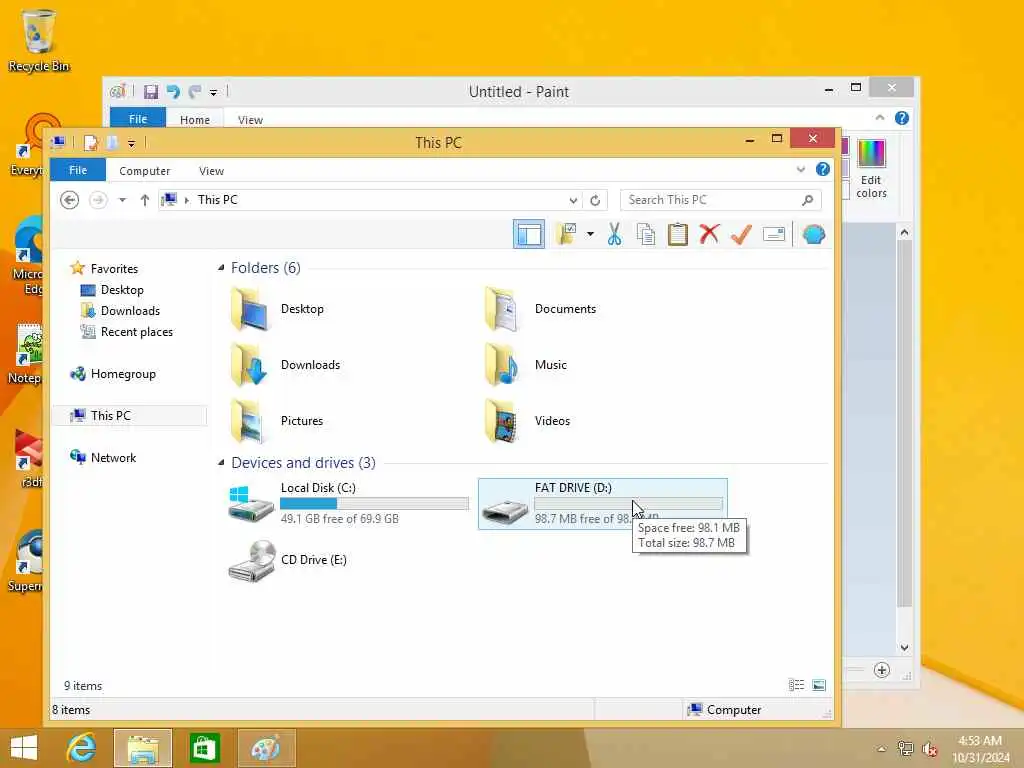The image size is (1024, 768).
Task: Open the View tab in Paint
Action: click(x=250, y=120)
